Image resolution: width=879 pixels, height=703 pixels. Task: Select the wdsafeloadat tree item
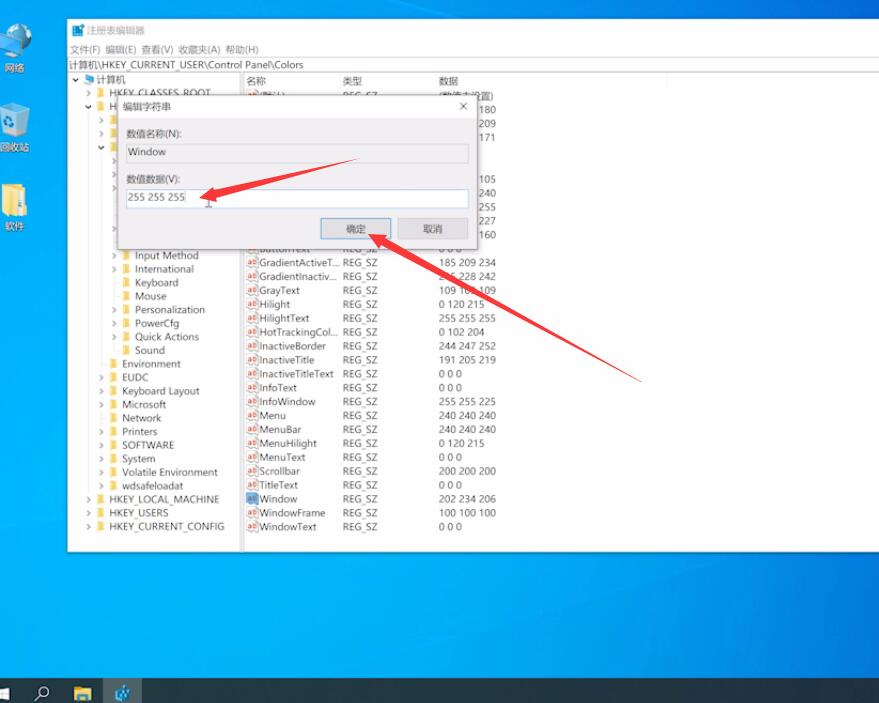[x=152, y=486]
